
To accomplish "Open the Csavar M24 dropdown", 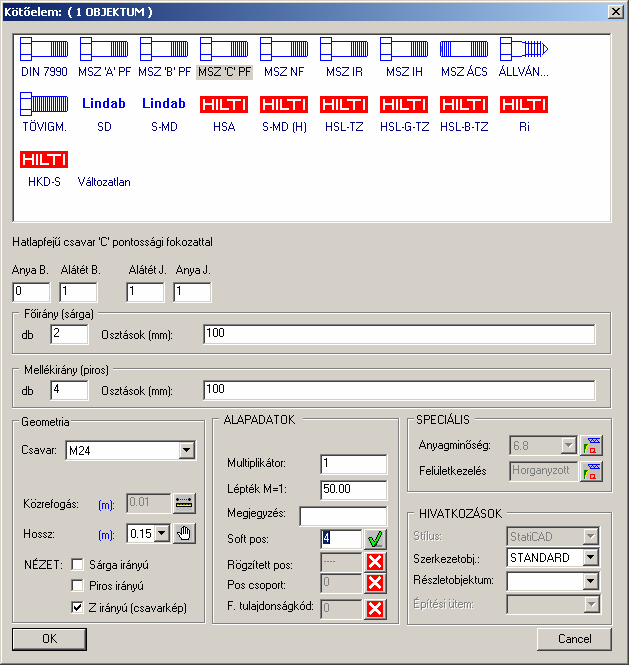I will point(187,450).
